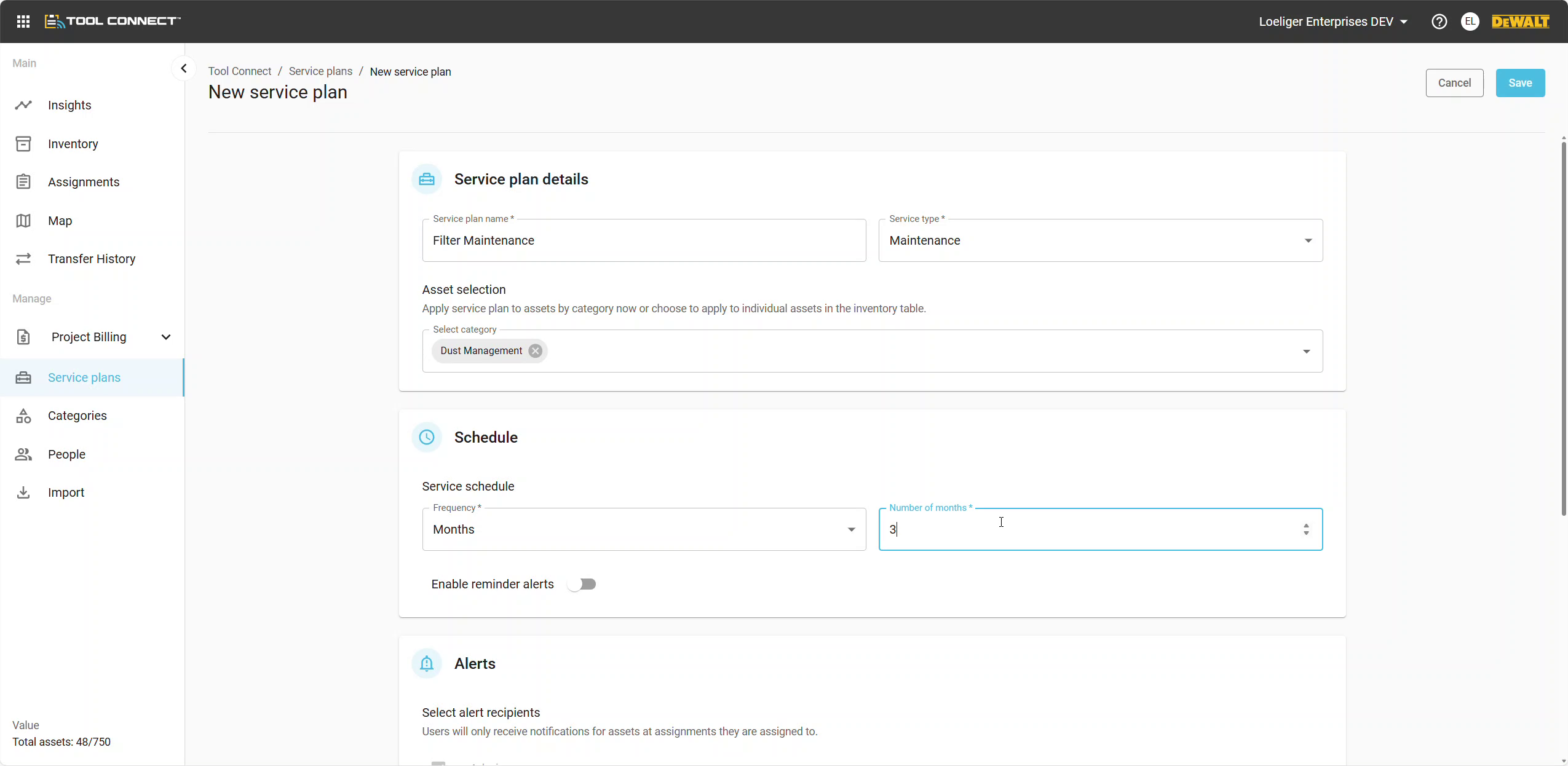Open the Service type dropdown
1568x766 pixels.
coord(1101,240)
